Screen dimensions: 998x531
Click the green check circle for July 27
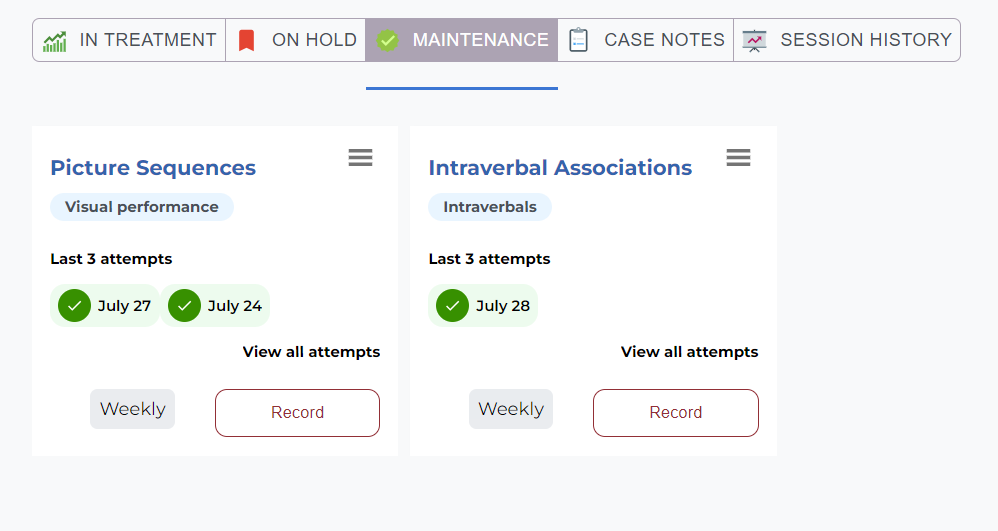click(x=74, y=306)
